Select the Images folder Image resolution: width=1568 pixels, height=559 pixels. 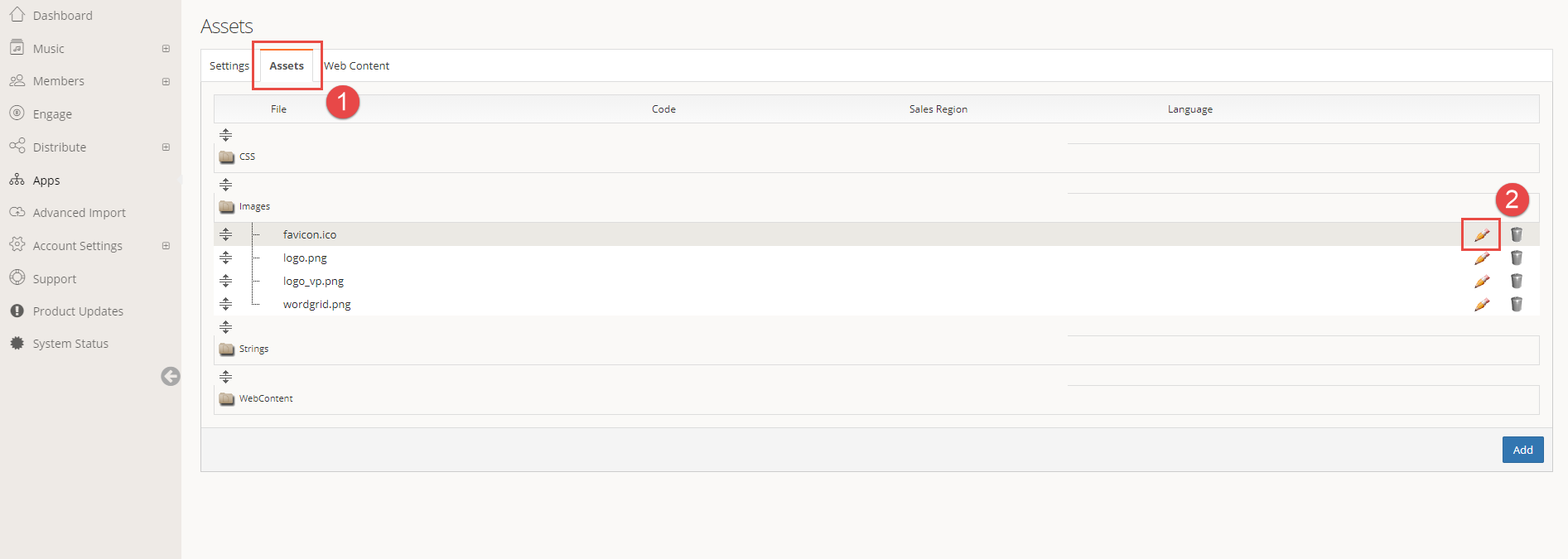click(253, 207)
